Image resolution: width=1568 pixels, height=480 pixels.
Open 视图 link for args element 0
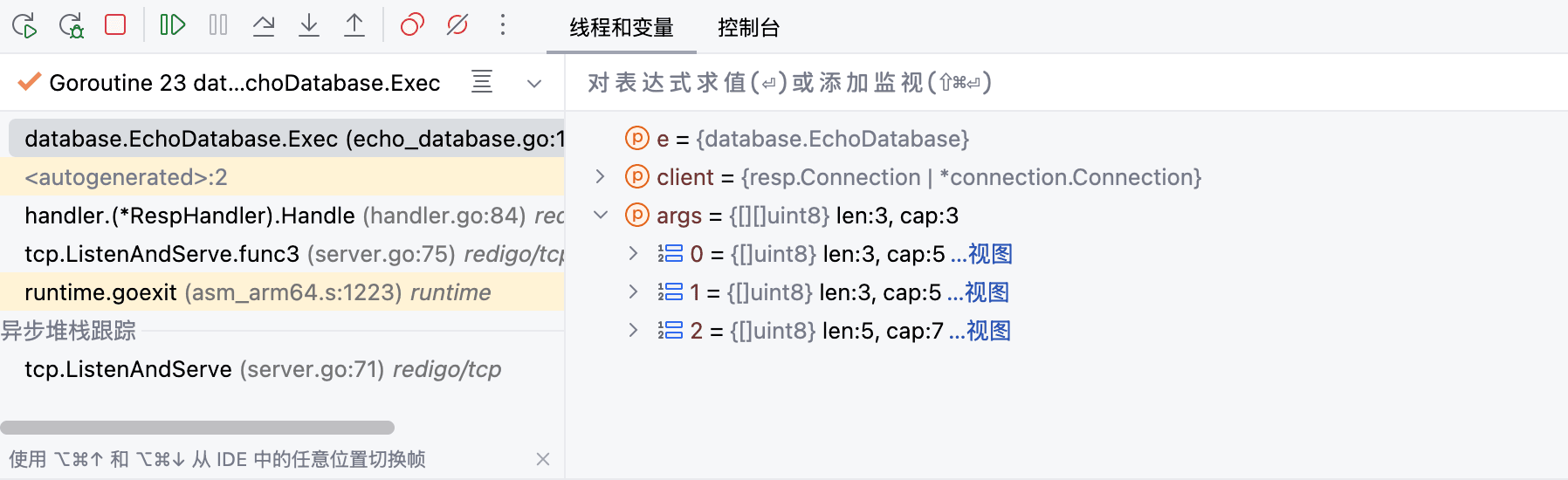click(x=990, y=254)
